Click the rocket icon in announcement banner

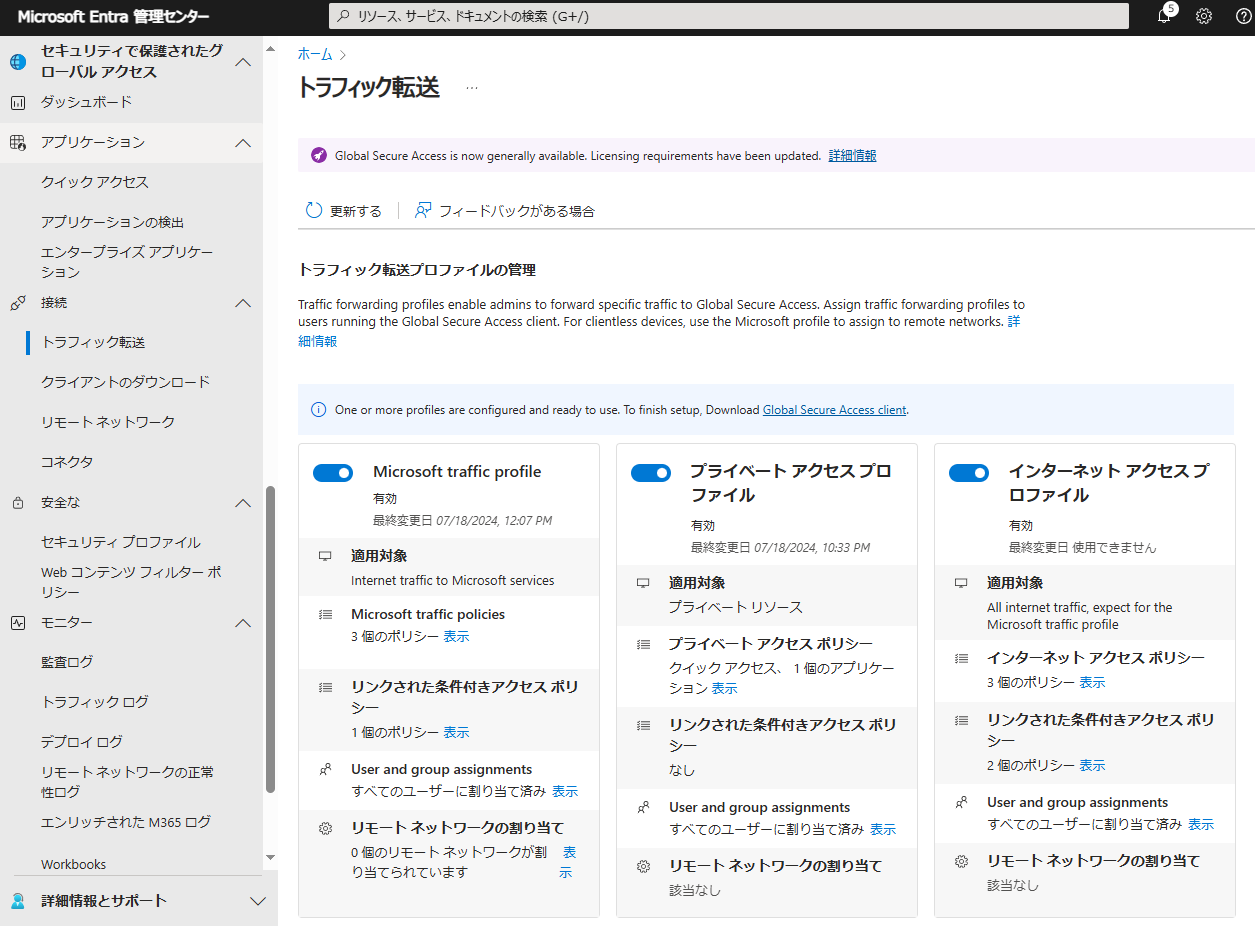coord(318,156)
